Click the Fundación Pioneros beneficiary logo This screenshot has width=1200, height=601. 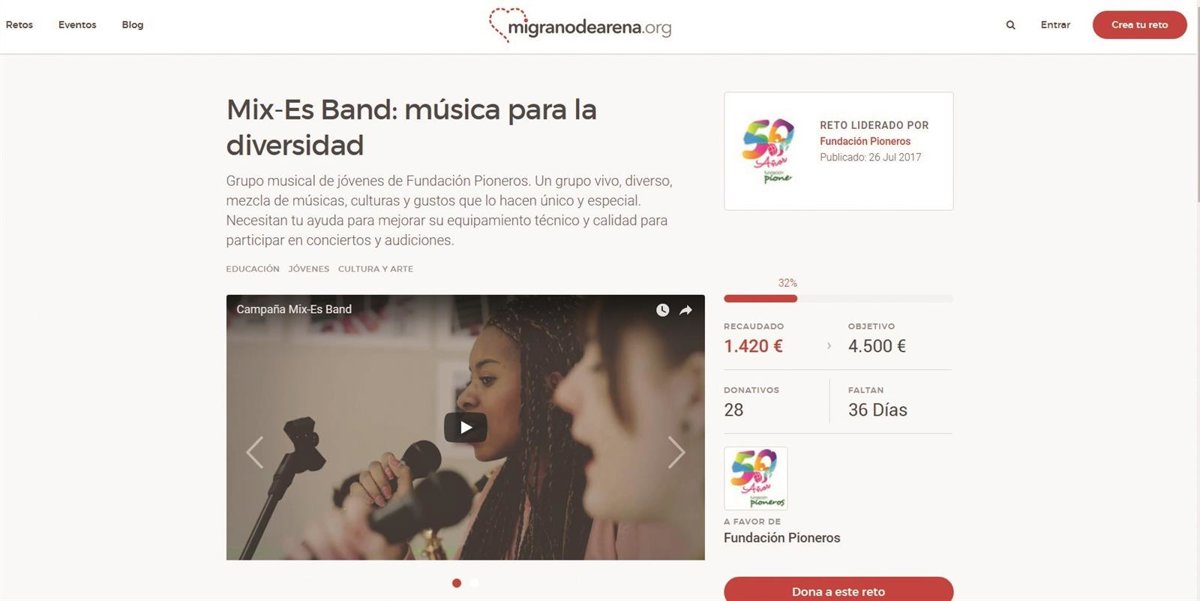[756, 478]
